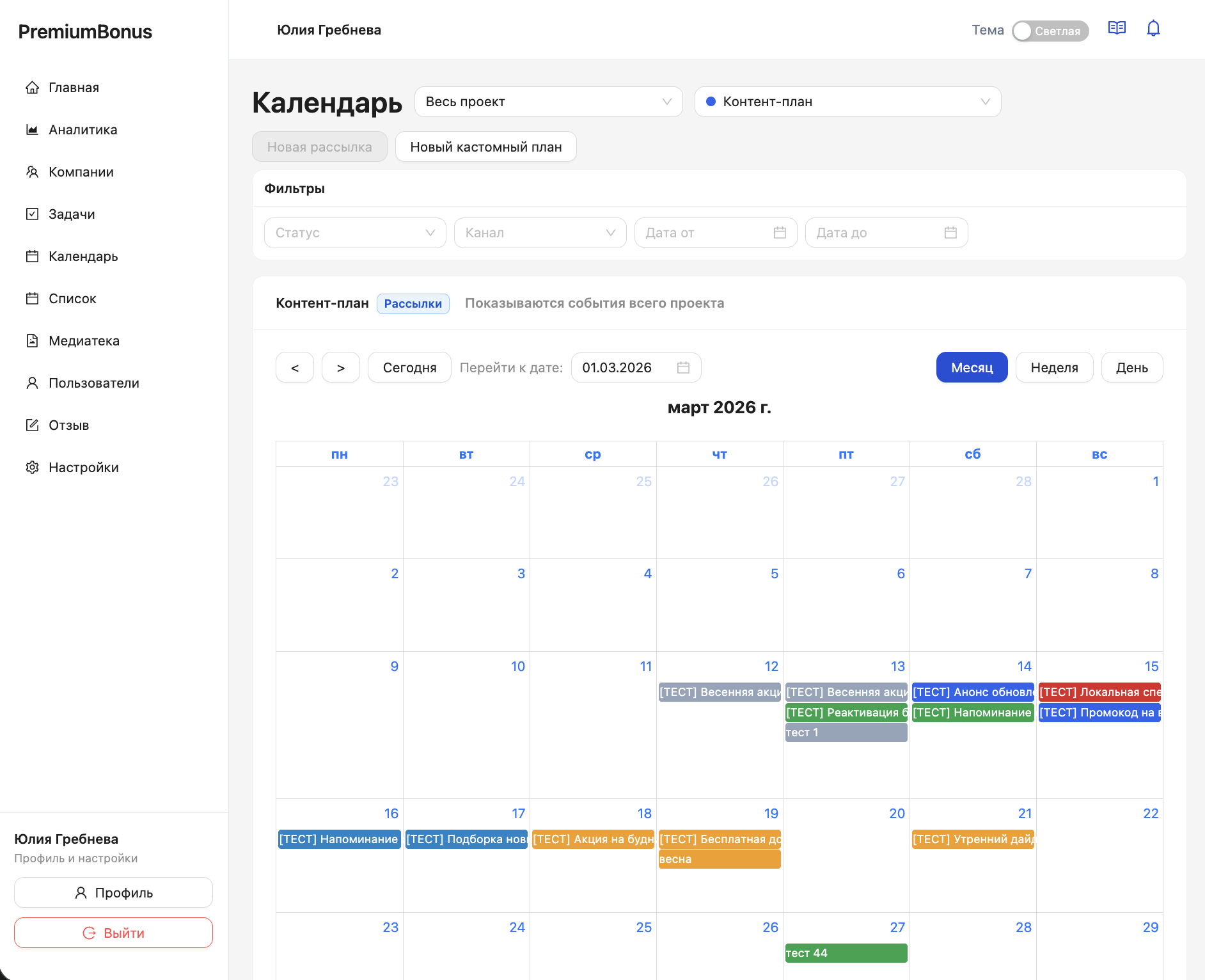Open the Канал filter dropdown
The image size is (1205, 980).
[x=539, y=233]
